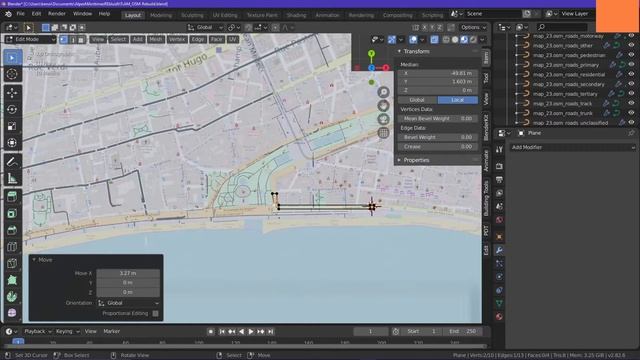The height and width of the screenshot is (360, 640).
Task: Switch to the Modeling workspace tab
Action: tap(161, 16)
